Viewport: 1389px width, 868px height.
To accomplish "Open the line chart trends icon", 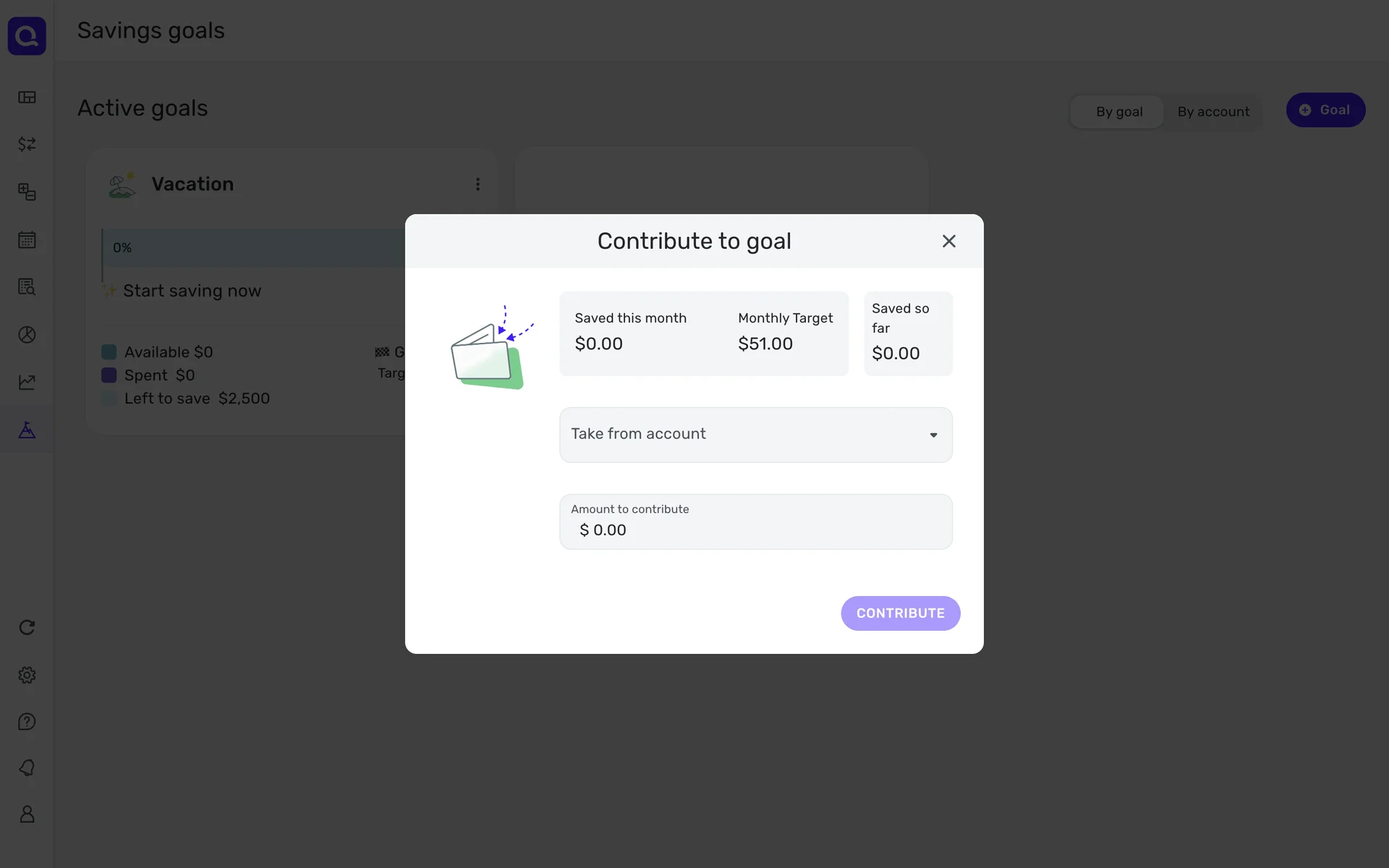I will pyautogui.click(x=27, y=382).
